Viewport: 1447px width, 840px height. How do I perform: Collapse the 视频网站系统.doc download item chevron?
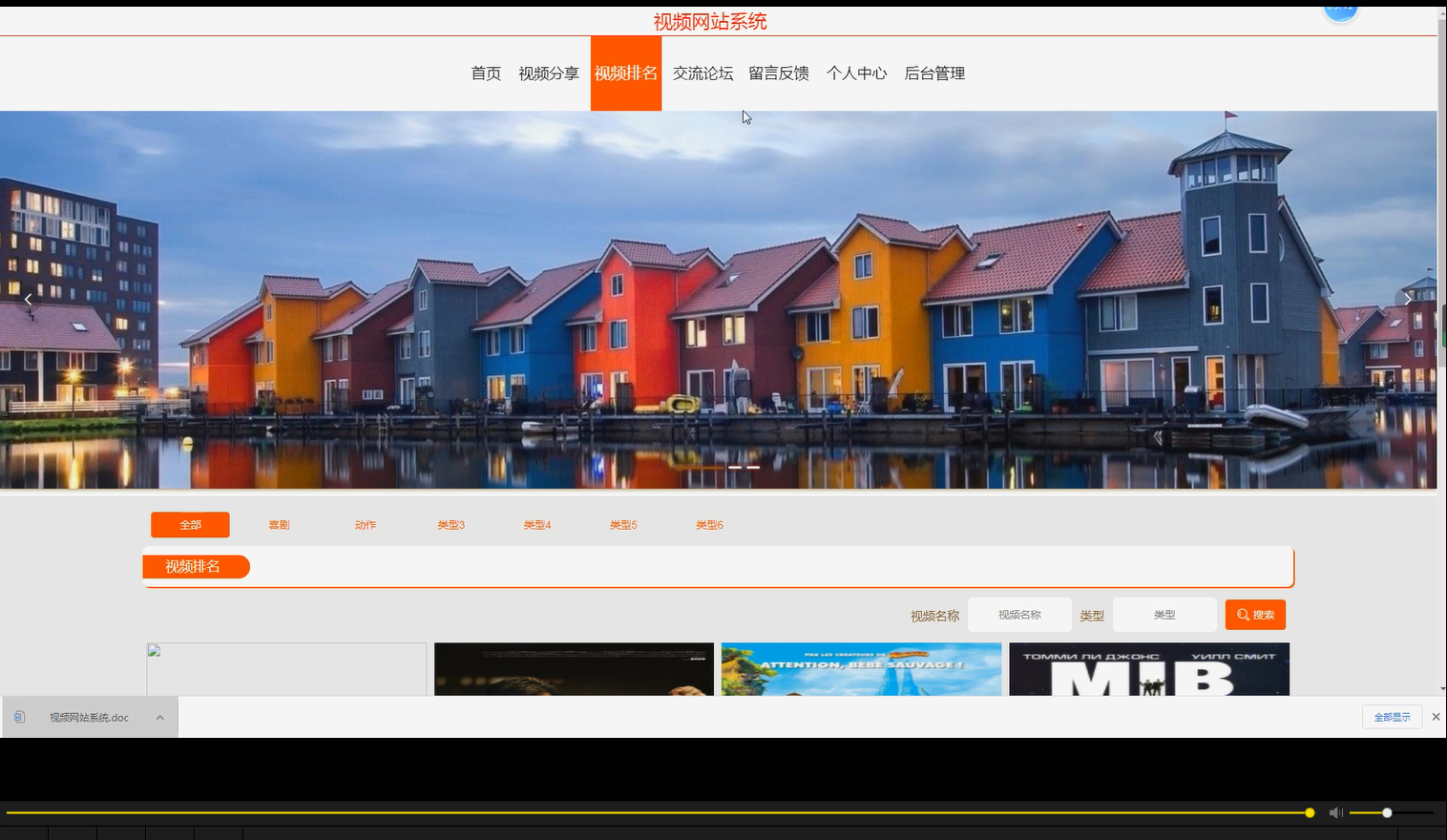coord(160,716)
